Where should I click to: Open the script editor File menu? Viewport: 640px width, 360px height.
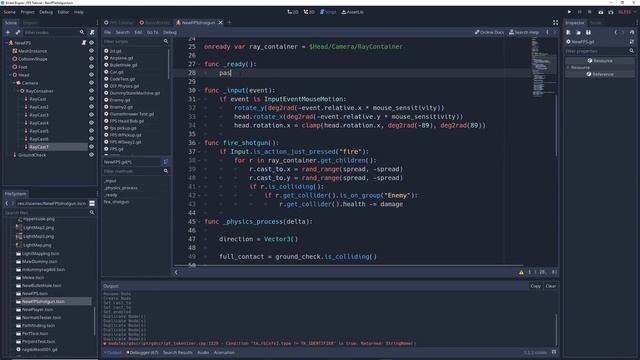[107, 32]
